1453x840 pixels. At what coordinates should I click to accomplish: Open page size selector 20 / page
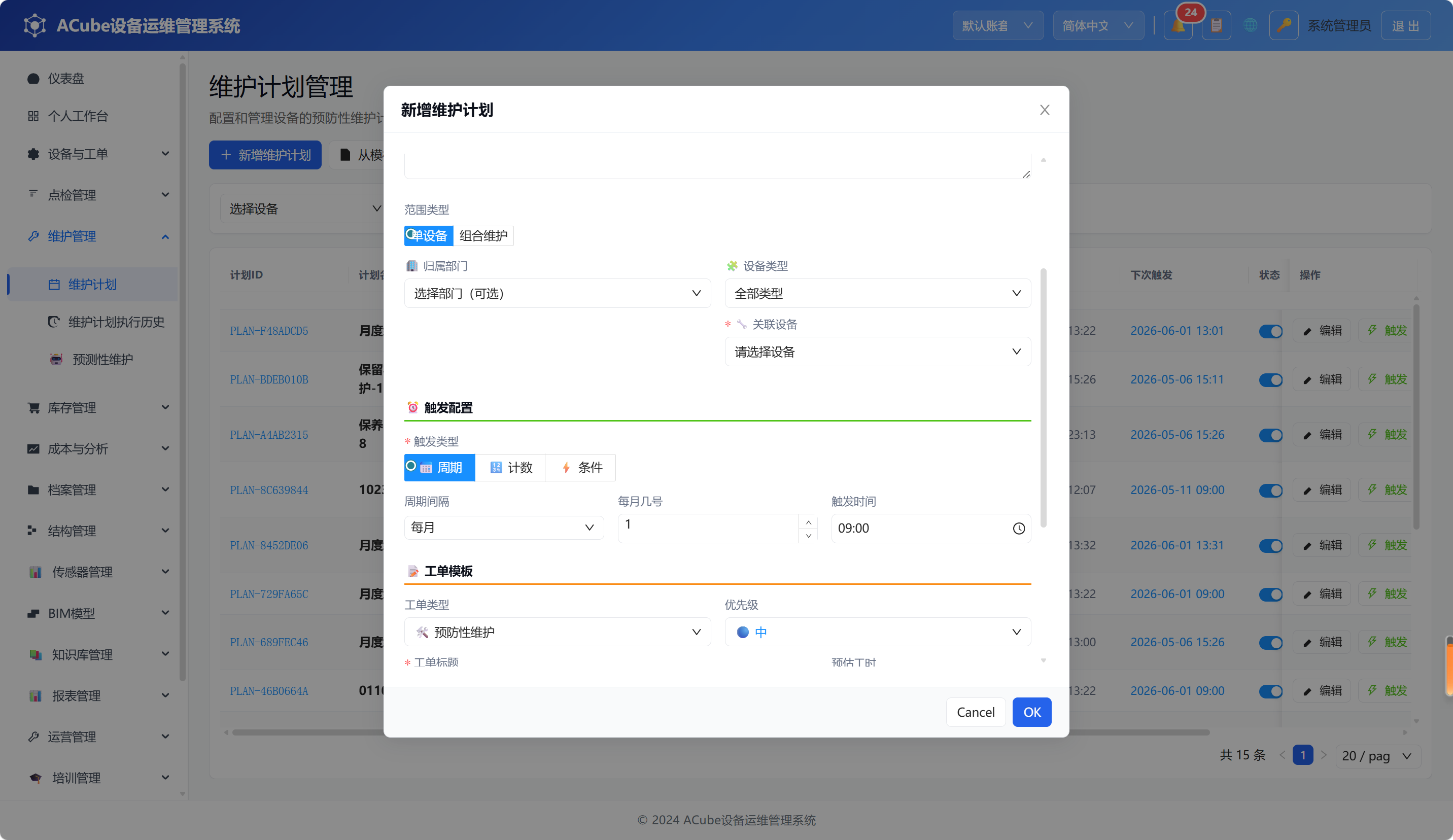[x=1377, y=755]
